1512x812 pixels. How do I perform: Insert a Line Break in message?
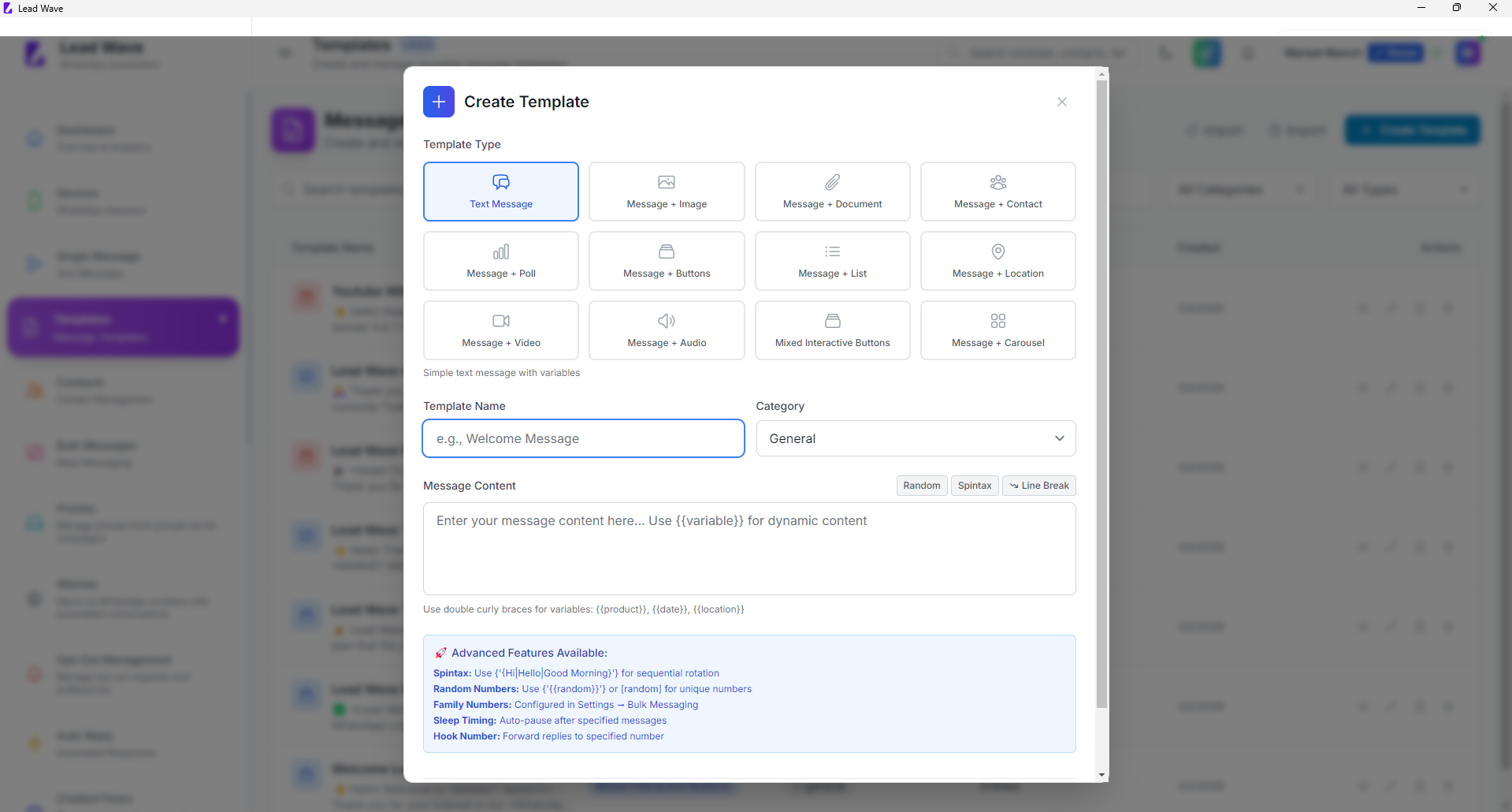[x=1038, y=486]
